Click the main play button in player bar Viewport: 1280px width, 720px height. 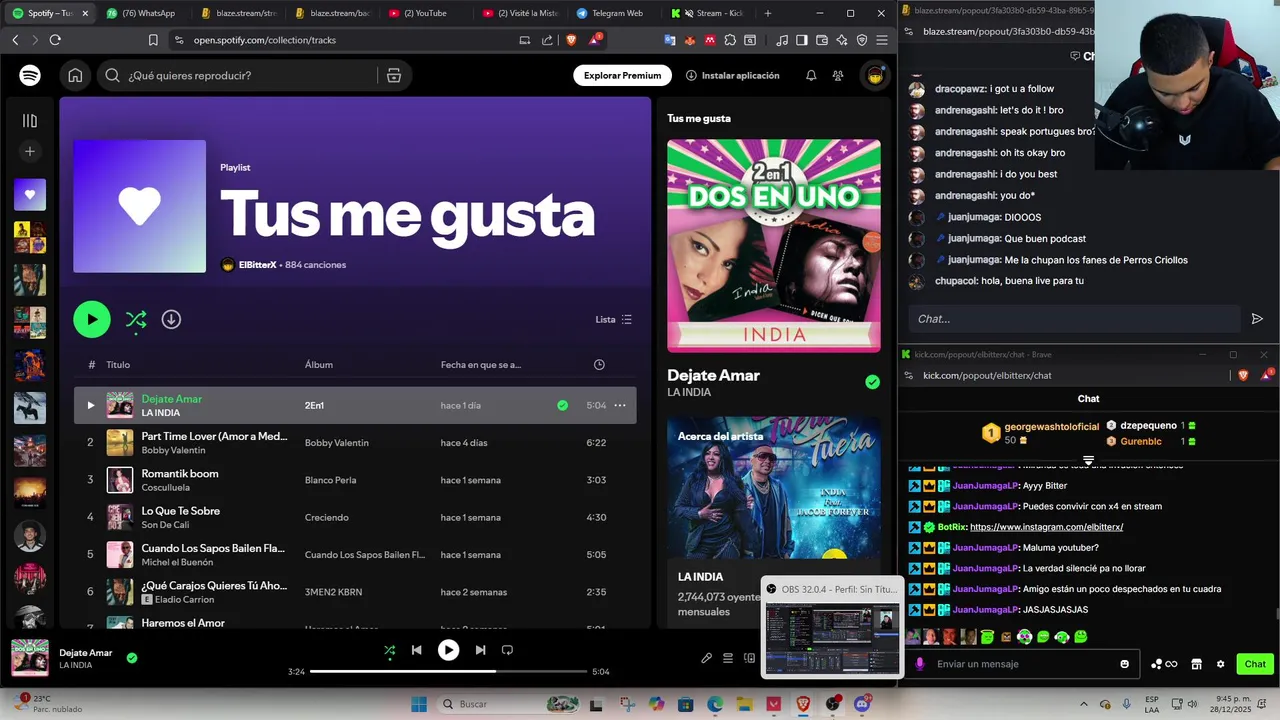[448, 650]
